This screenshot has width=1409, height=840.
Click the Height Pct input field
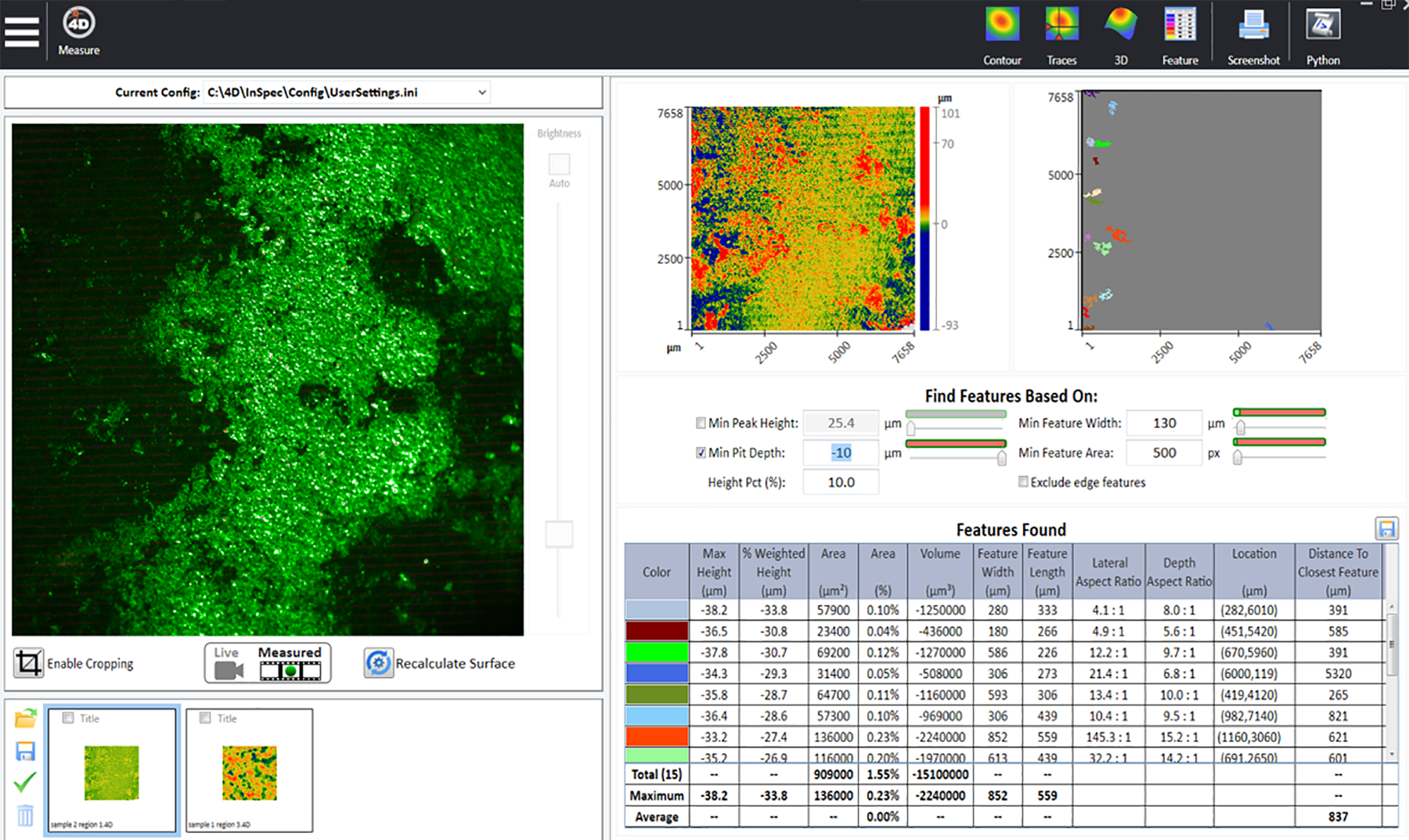click(841, 482)
